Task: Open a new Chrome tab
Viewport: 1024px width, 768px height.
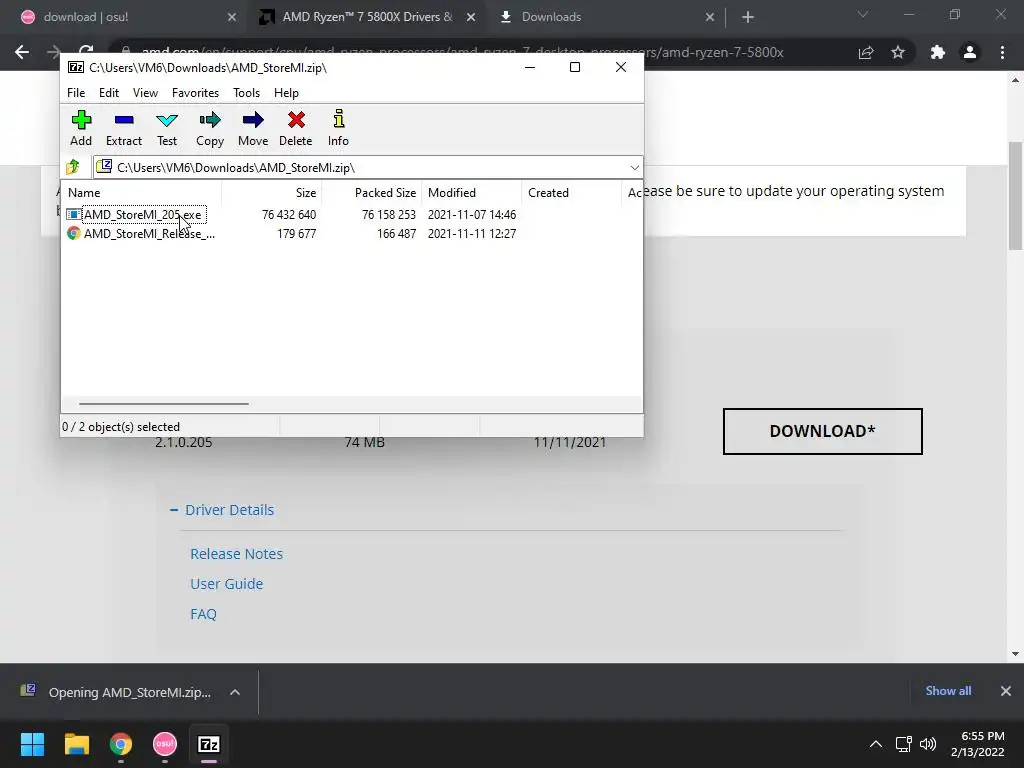Action: pyautogui.click(x=748, y=17)
